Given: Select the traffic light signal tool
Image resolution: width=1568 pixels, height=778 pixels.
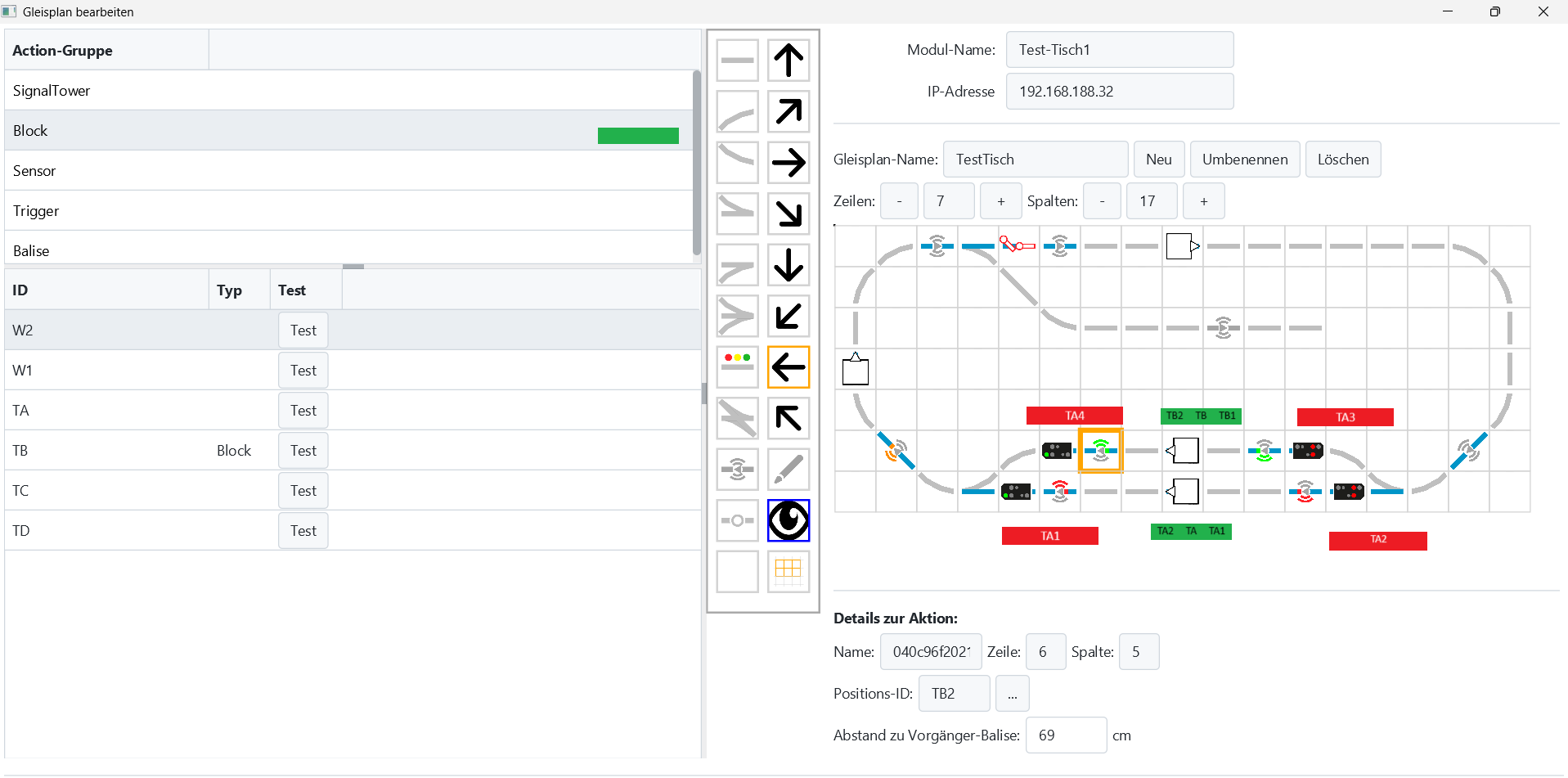Looking at the screenshot, I should tap(737, 367).
